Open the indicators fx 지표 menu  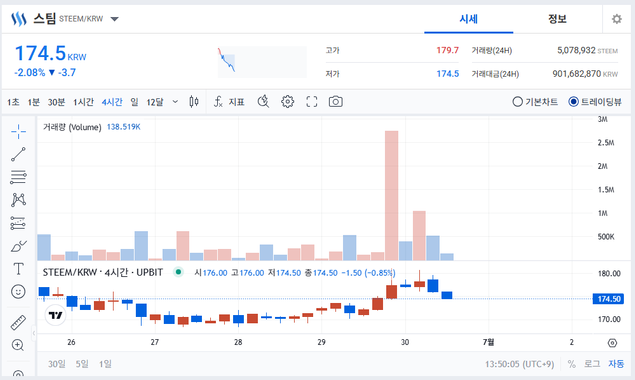(x=229, y=102)
